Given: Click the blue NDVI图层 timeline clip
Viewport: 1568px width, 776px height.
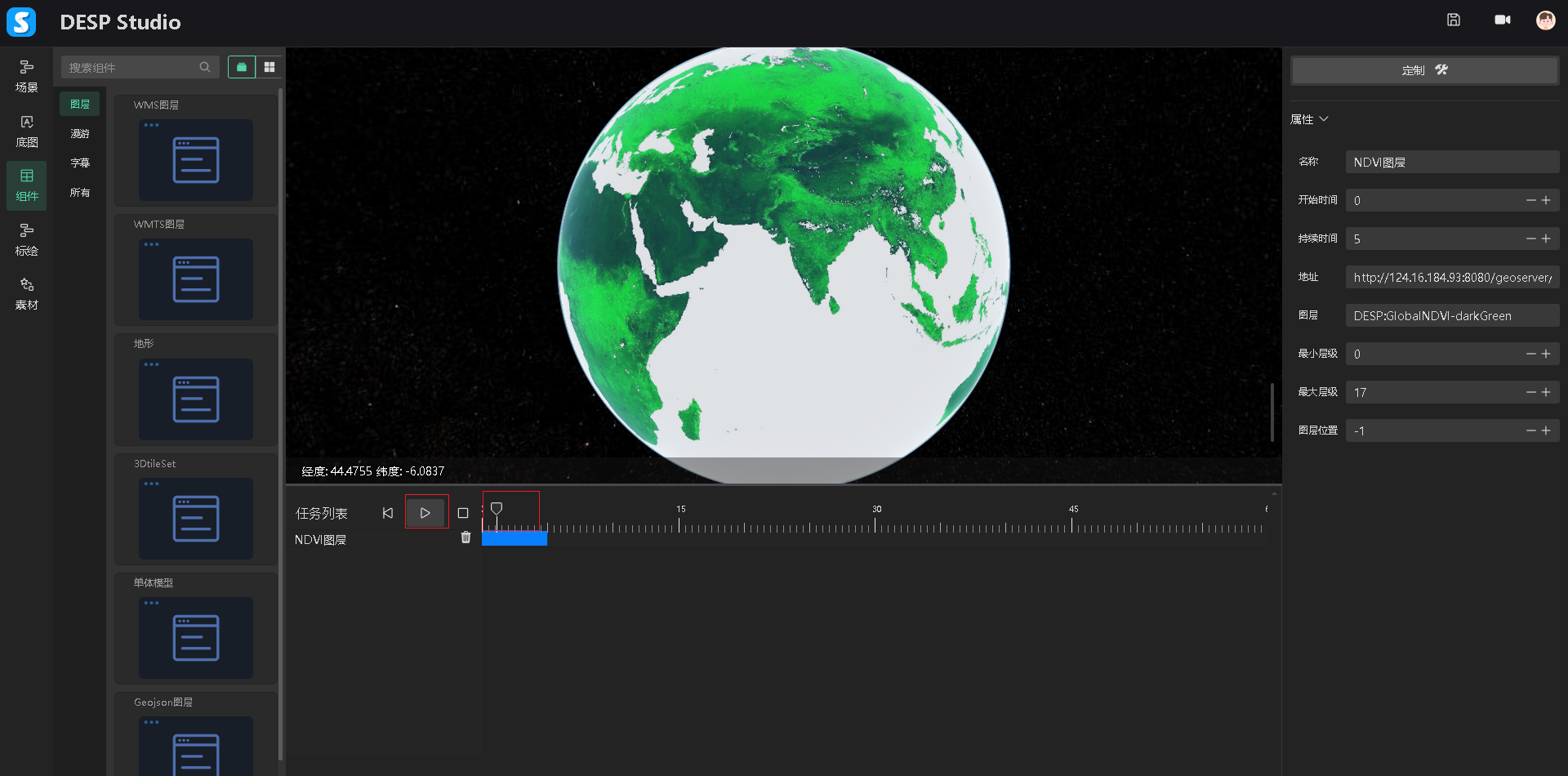Looking at the screenshot, I should pyautogui.click(x=514, y=538).
